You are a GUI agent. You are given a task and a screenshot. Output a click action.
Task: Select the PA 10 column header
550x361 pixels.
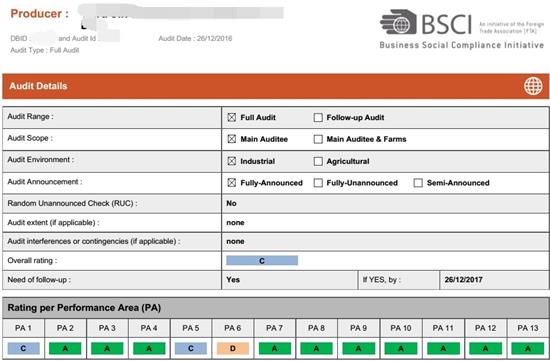(x=401, y=328)
